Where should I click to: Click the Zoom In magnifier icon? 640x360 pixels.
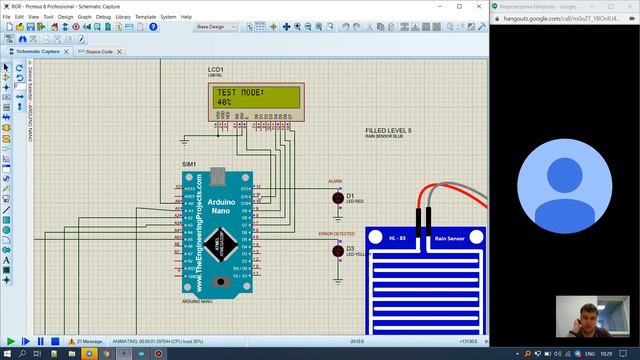pyautogui.click(x=298, y=27)
